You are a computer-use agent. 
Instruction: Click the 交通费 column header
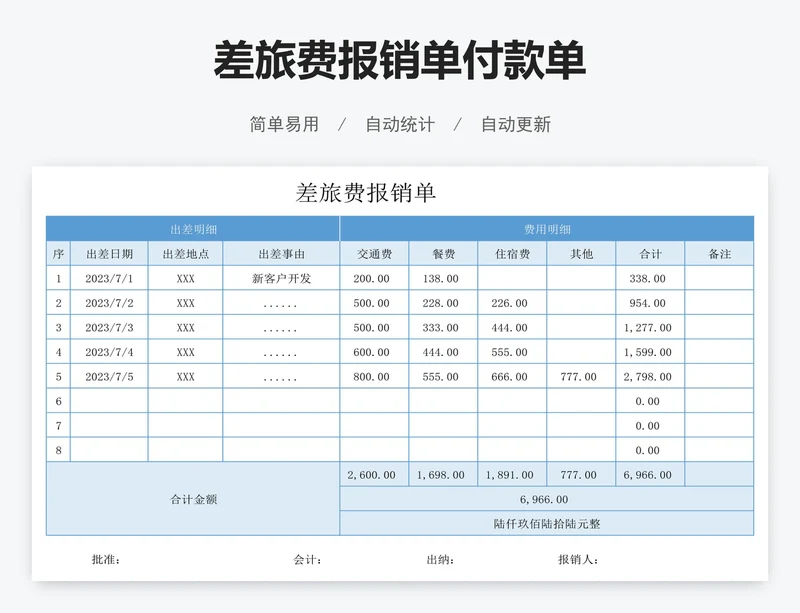tap(374, 254)
